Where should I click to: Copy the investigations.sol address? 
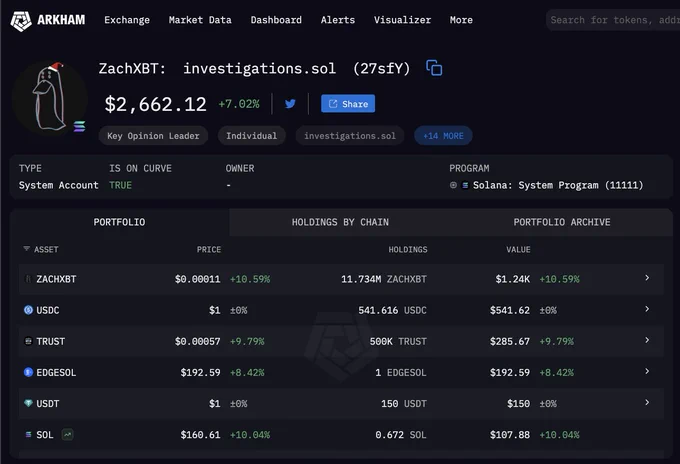pyautogui.click(x=434, y=68)
